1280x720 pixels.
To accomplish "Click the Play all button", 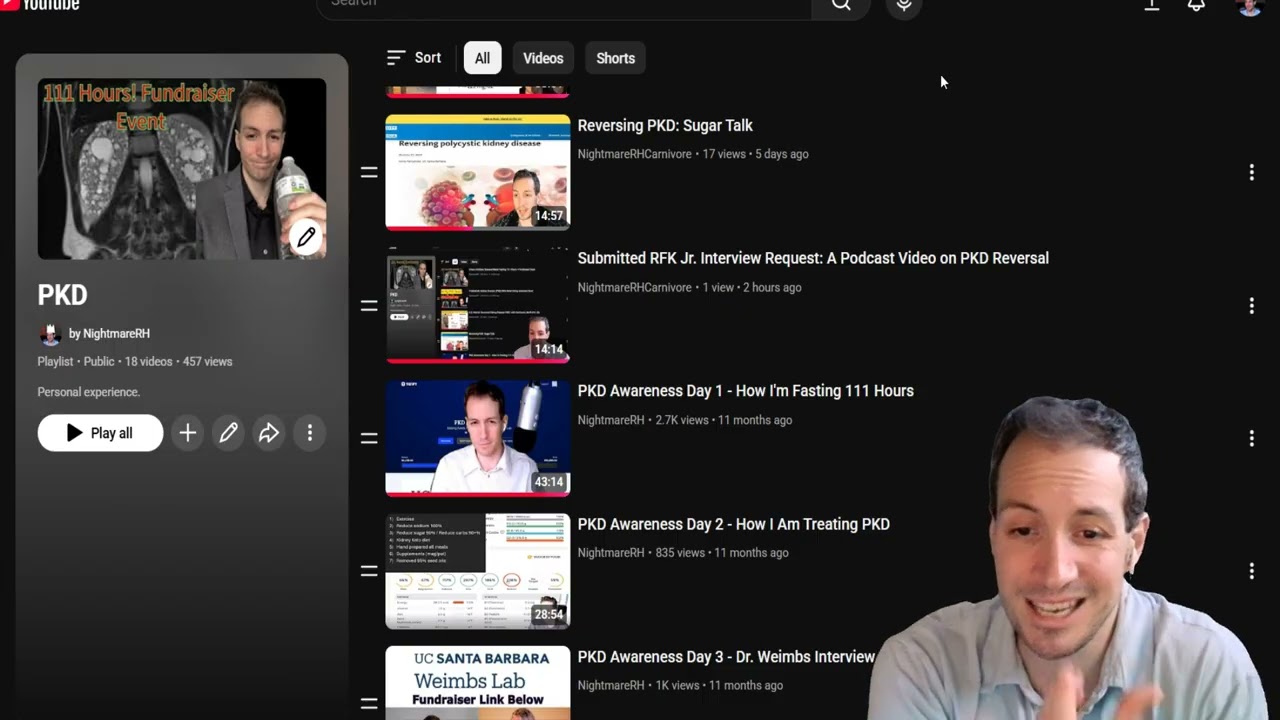I will point(100,433).
